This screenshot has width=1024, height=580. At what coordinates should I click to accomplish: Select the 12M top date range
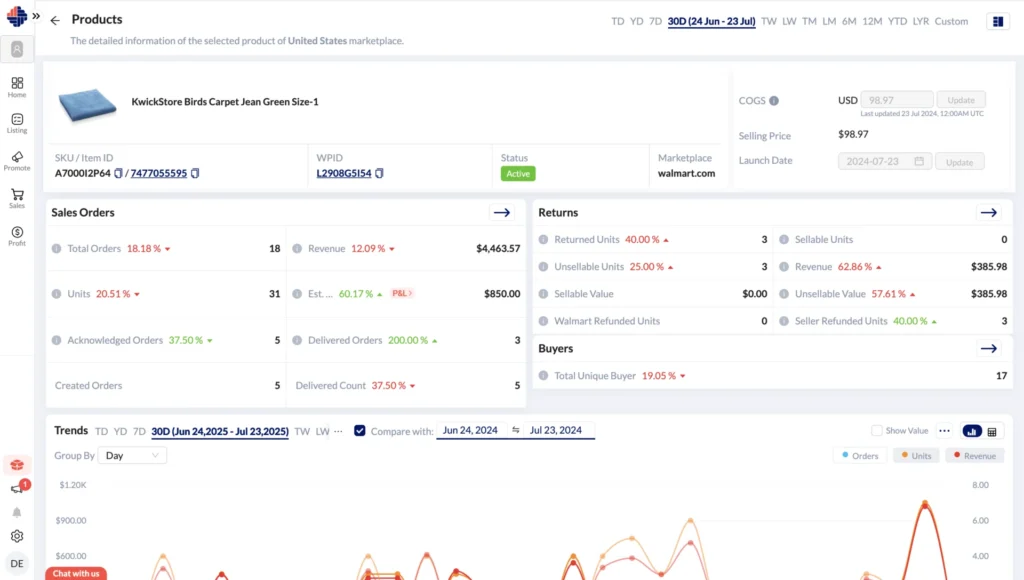[872, 21]
